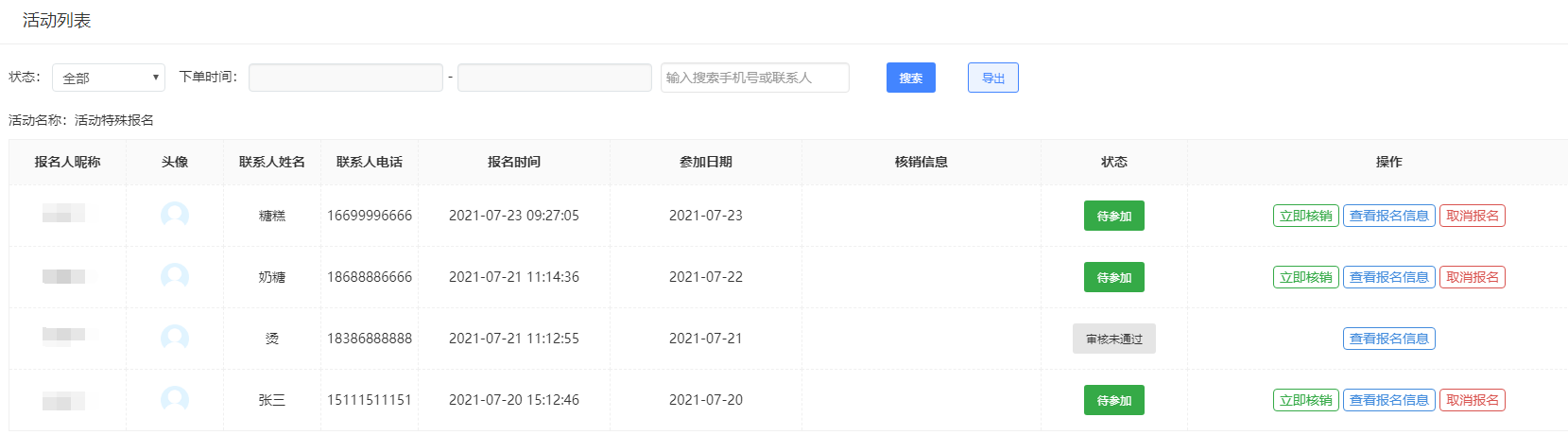Screen dimensions: 1568x435
Task: Click the blue 搜索 button
Action: tap(911, 78)
